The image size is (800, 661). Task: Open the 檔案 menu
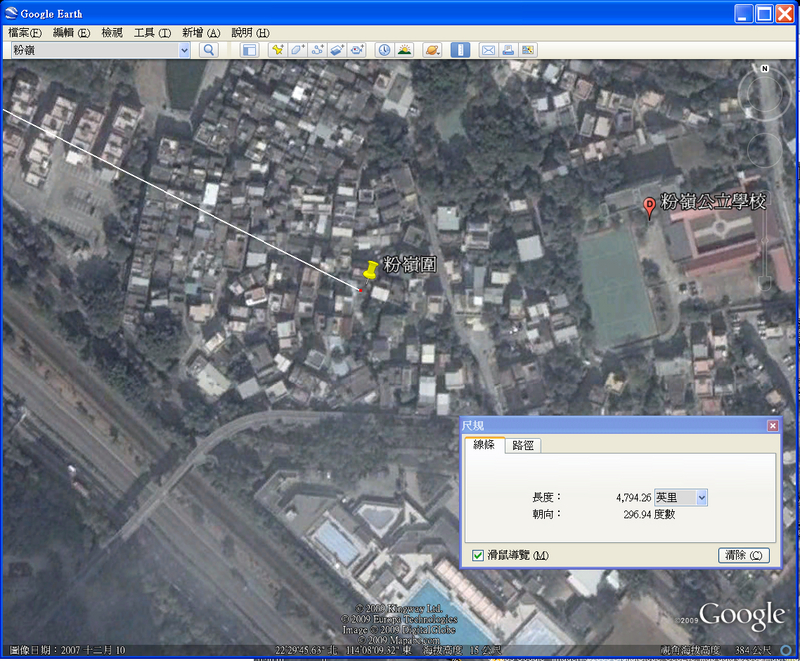pos(24,33)
